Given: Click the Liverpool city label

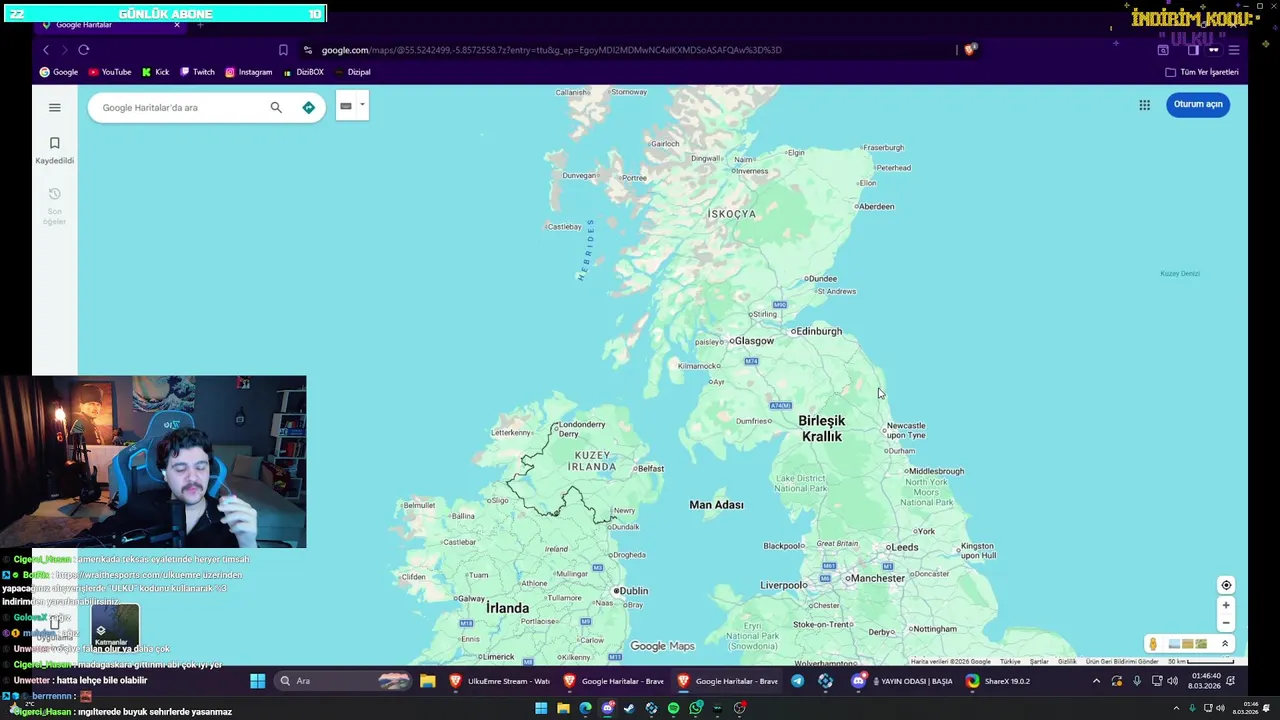Looking at the screenshot, I should [x=784, y=585].
